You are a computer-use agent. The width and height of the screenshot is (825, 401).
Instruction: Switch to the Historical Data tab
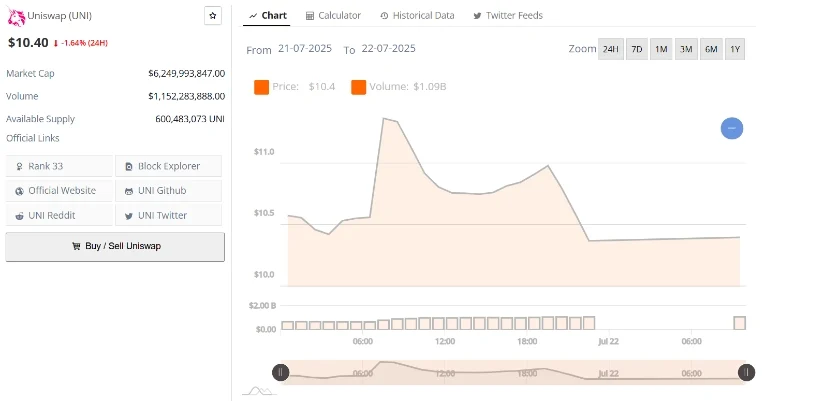pos(417,16)
